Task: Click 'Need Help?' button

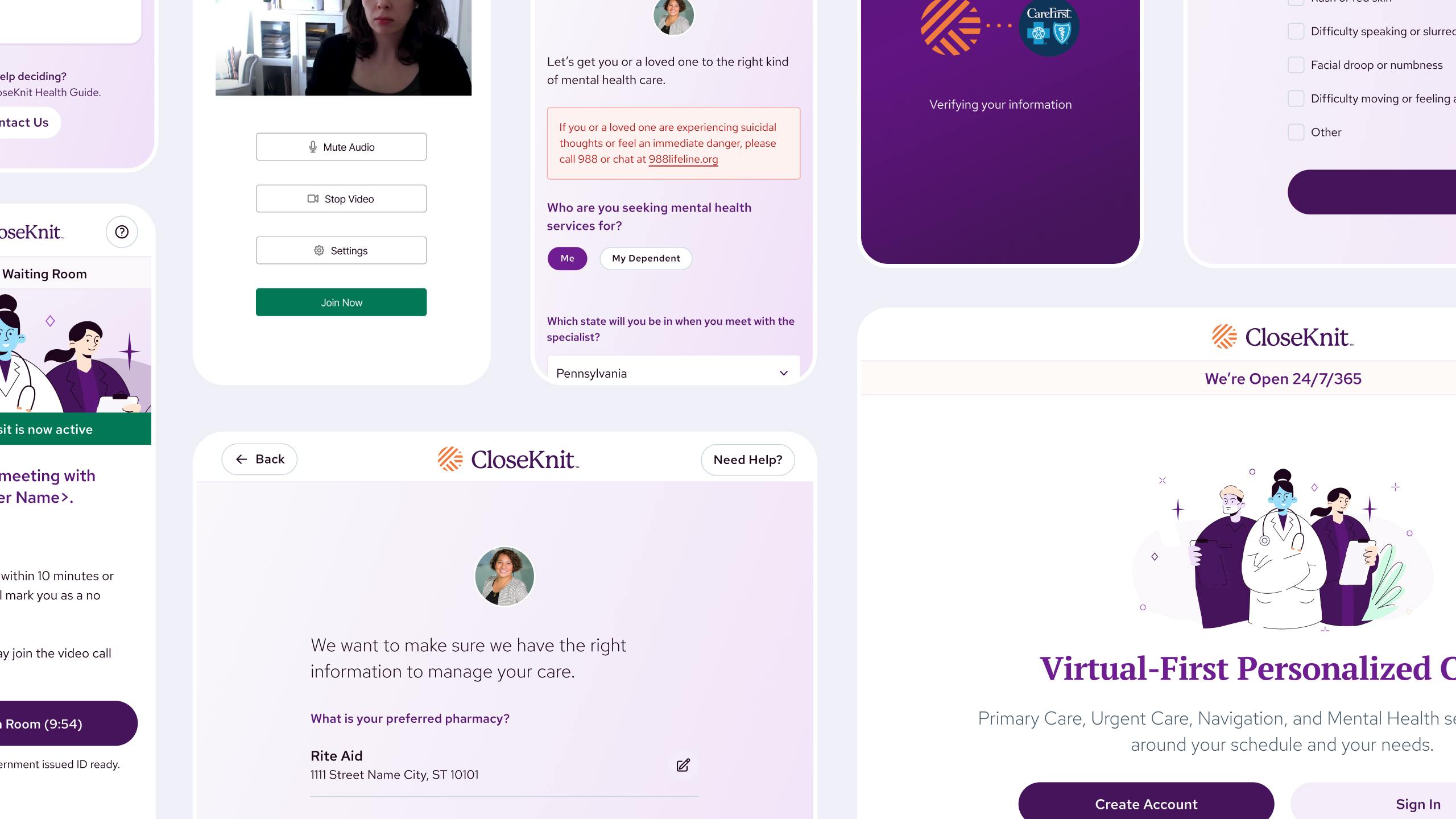Action: (748, 459)
